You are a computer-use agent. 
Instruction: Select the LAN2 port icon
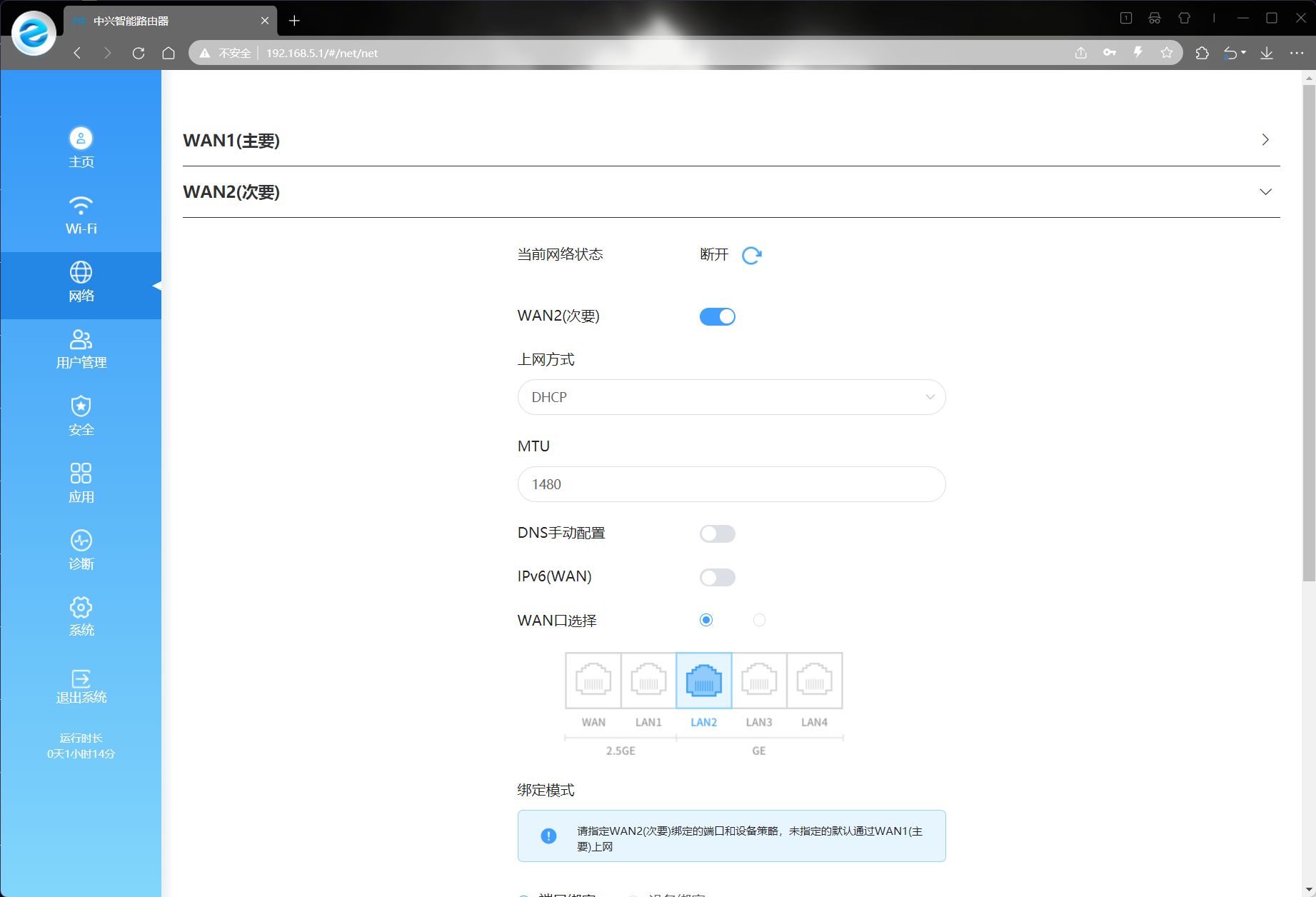(704, 681)
